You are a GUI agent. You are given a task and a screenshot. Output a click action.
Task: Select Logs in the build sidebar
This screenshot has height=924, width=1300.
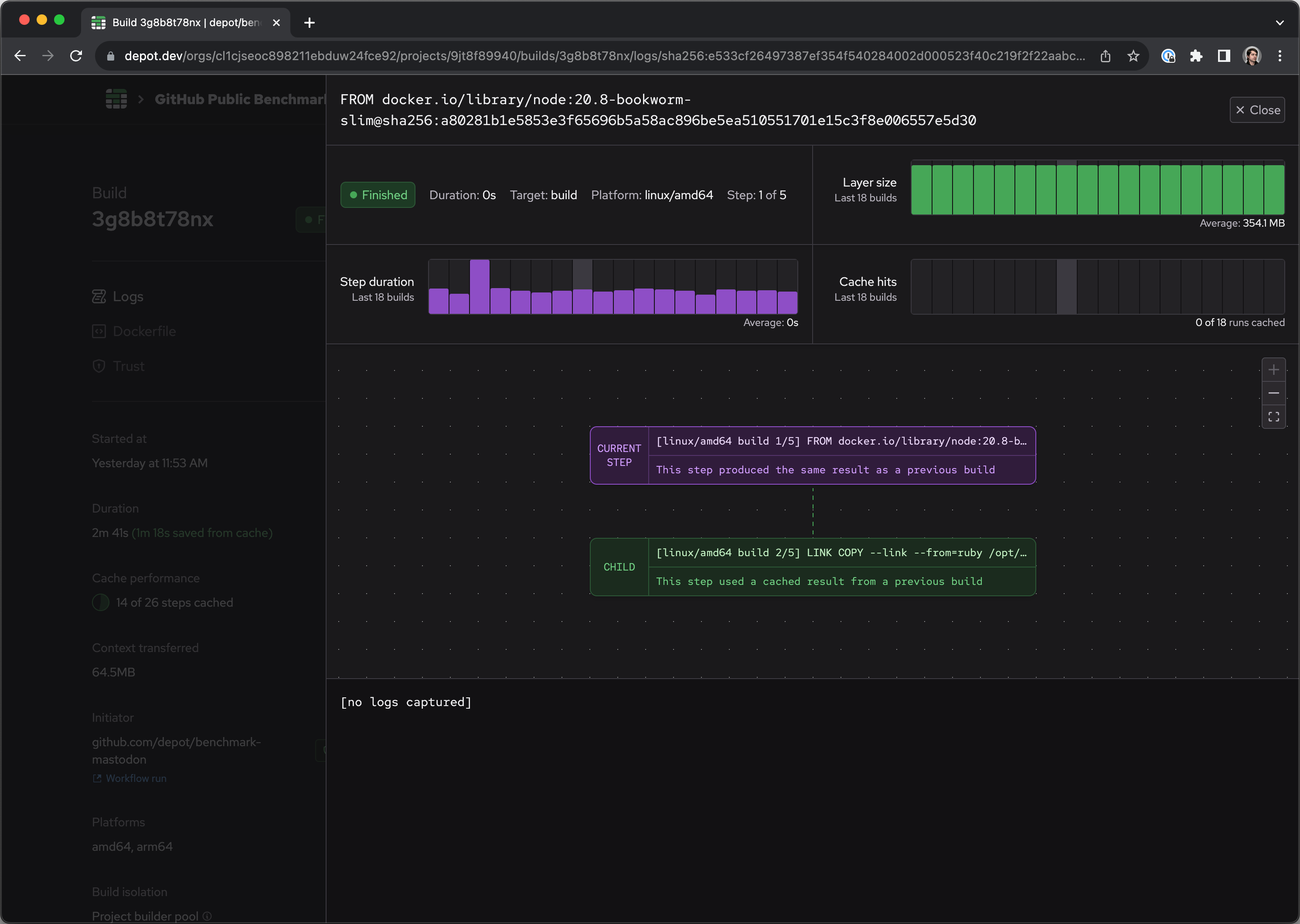(128, 296)
